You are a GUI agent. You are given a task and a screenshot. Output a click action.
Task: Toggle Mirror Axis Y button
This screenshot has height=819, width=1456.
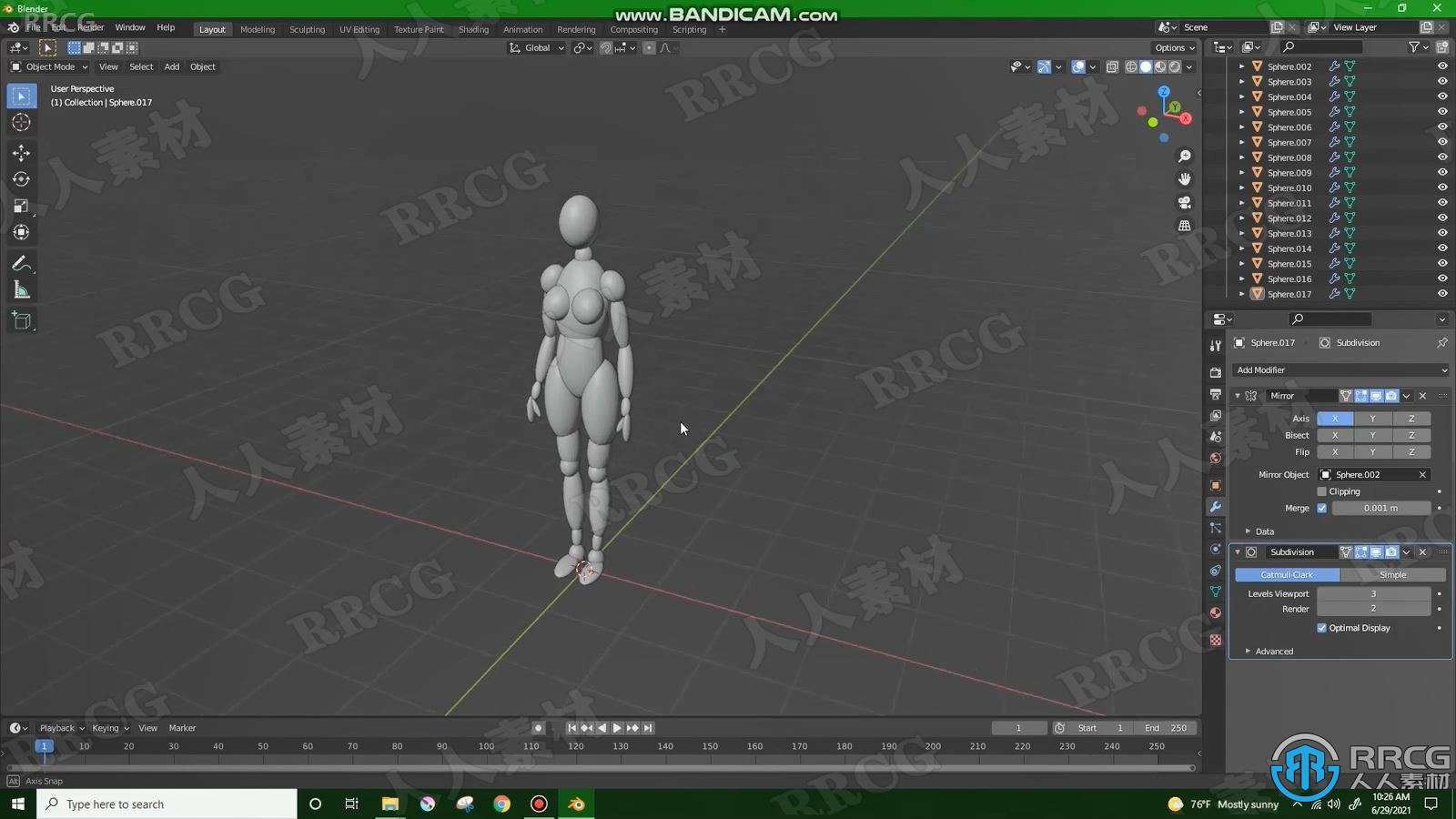[1373, 419]
